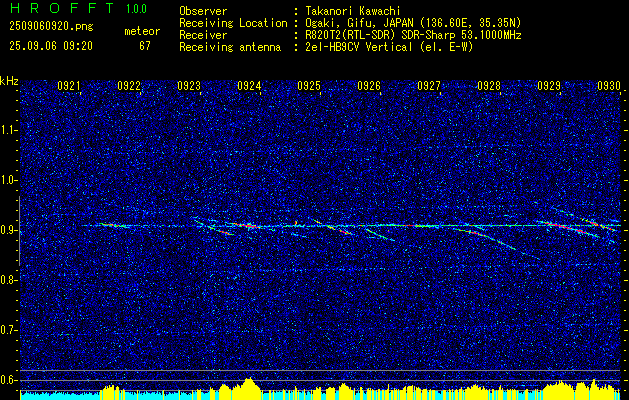Image resolution: width=629 pixels, height=400 pixels.
Task: Click the Observer label
Action: tap(203, 11)
